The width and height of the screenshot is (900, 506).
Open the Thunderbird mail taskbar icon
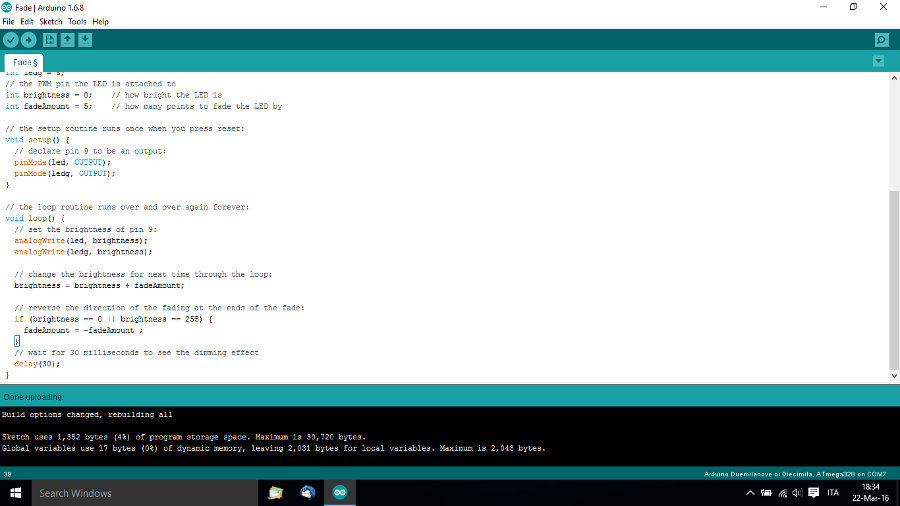308,493
